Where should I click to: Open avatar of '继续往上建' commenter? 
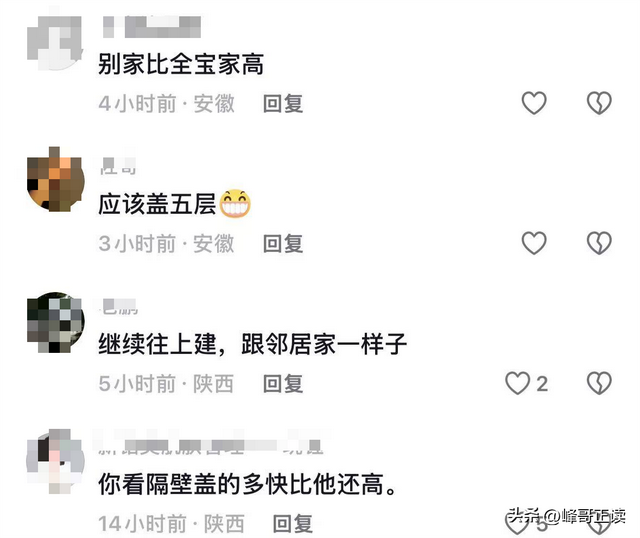55,322
